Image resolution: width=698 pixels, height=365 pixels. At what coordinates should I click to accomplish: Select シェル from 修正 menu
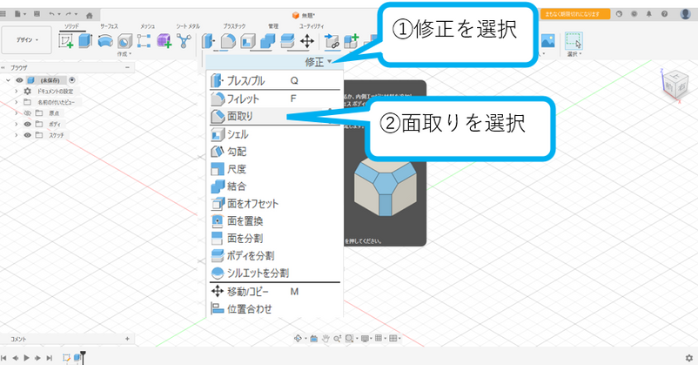(x=275, y=134)
